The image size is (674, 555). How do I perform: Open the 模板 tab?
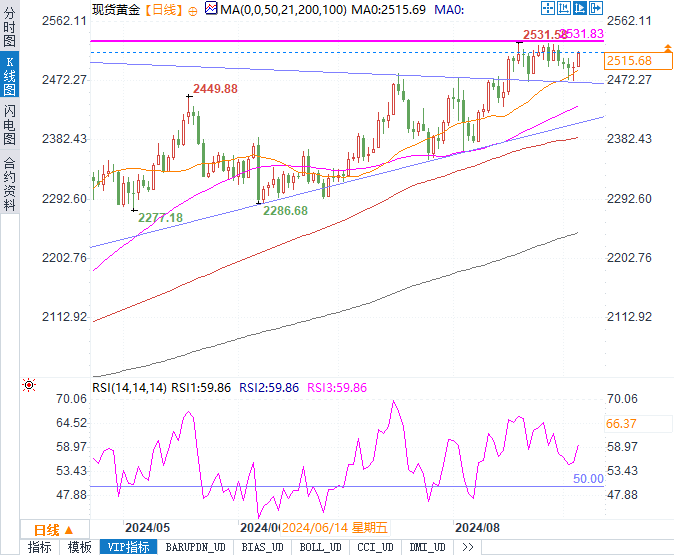coord(80,547)
